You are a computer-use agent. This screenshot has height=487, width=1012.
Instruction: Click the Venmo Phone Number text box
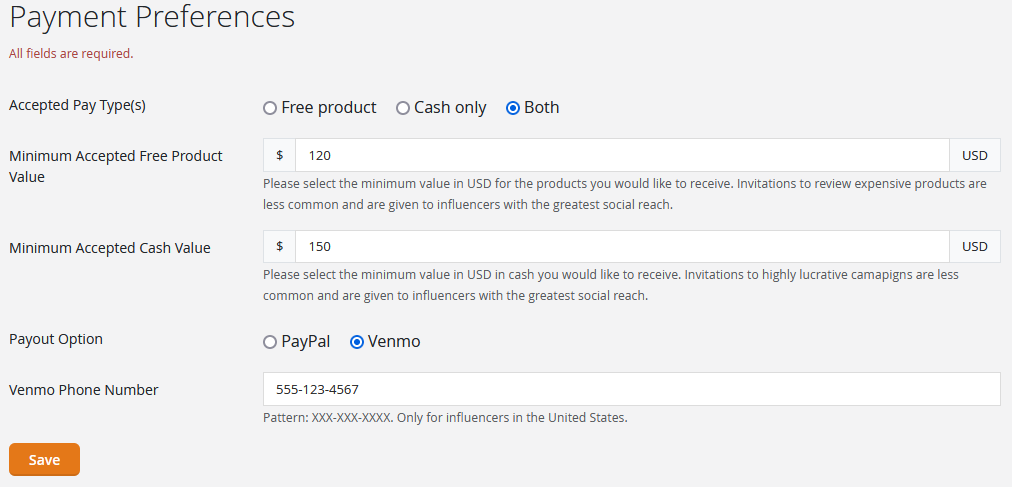(631, 390)
